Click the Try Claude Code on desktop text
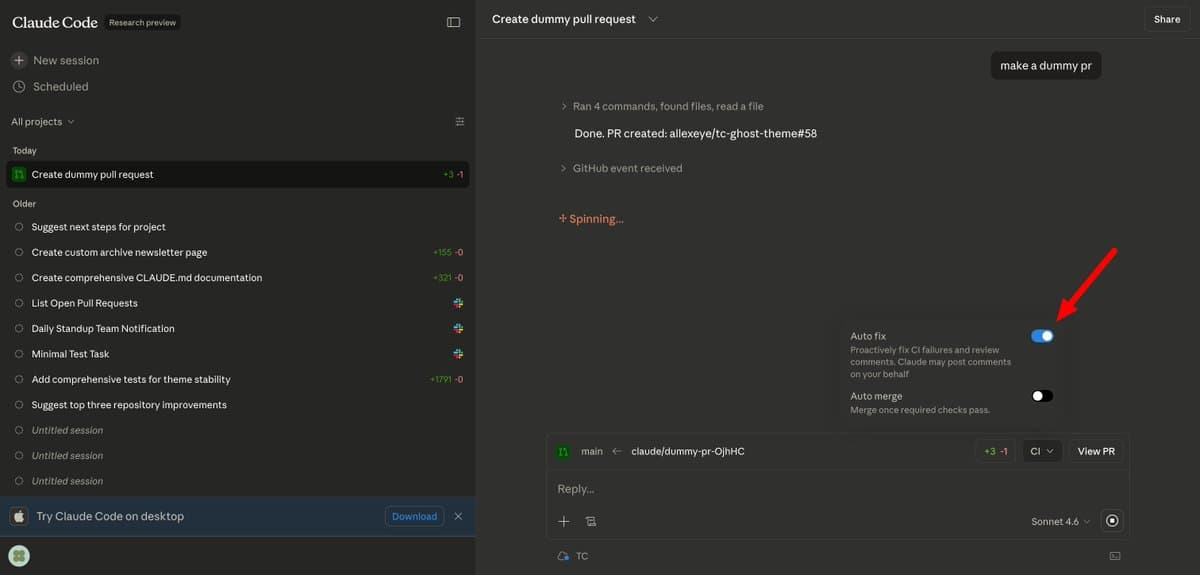The height and width of the screenshot is (575, 1200). pyautogui.click(x=110, y=516)
